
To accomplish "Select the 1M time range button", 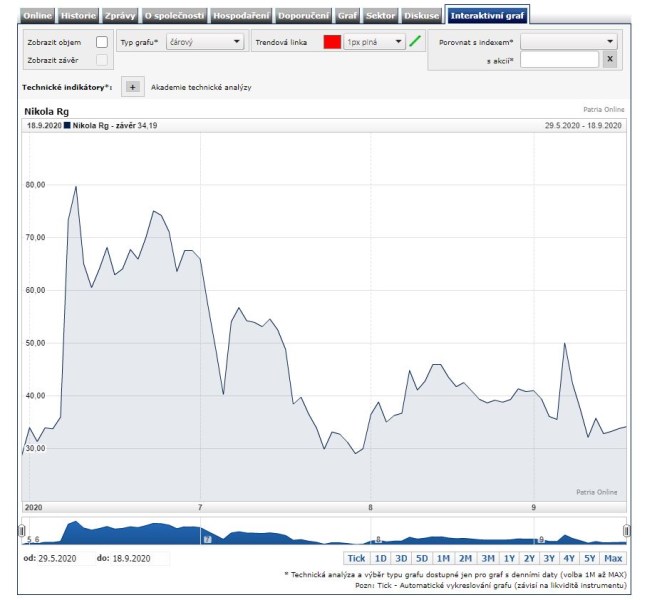I will [x=443, y=558].
